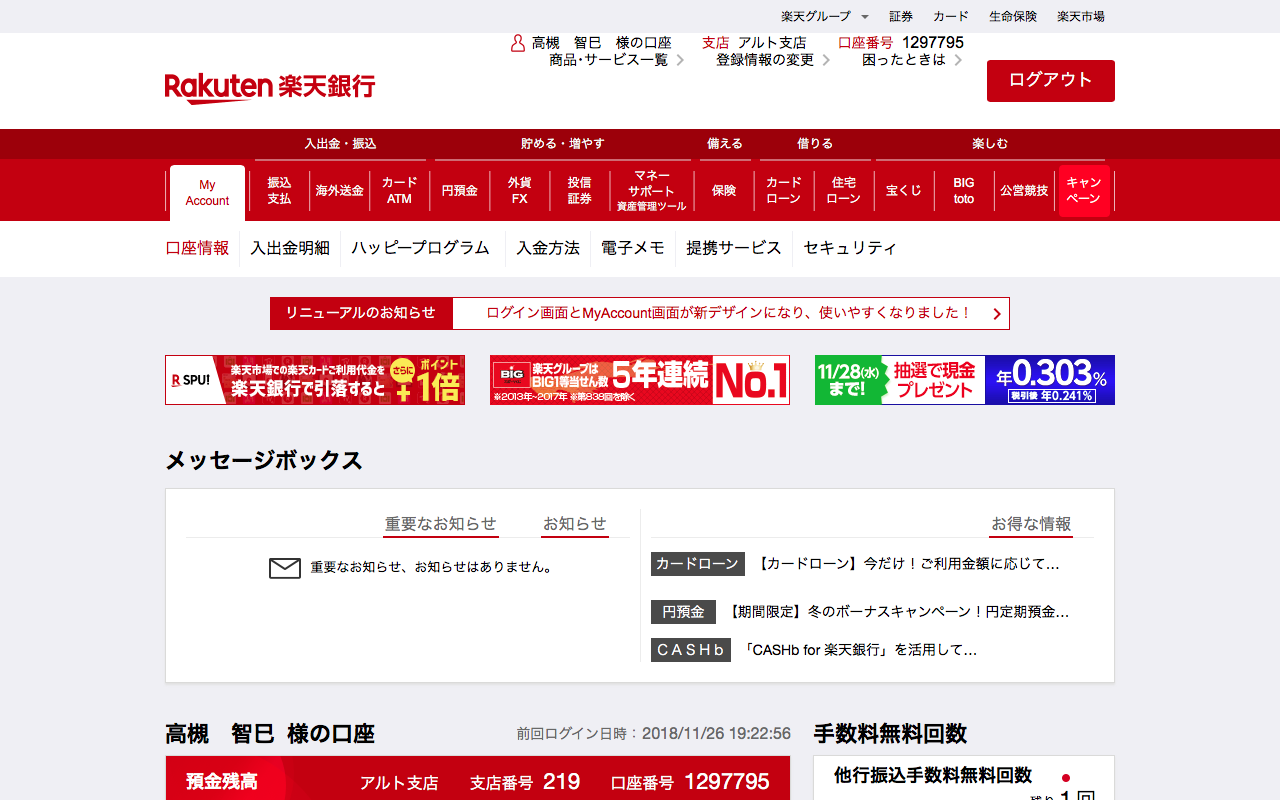Open the 公営競技 menu item
This screenshot has height=800, width=1280.
(x=1025, y=191)
